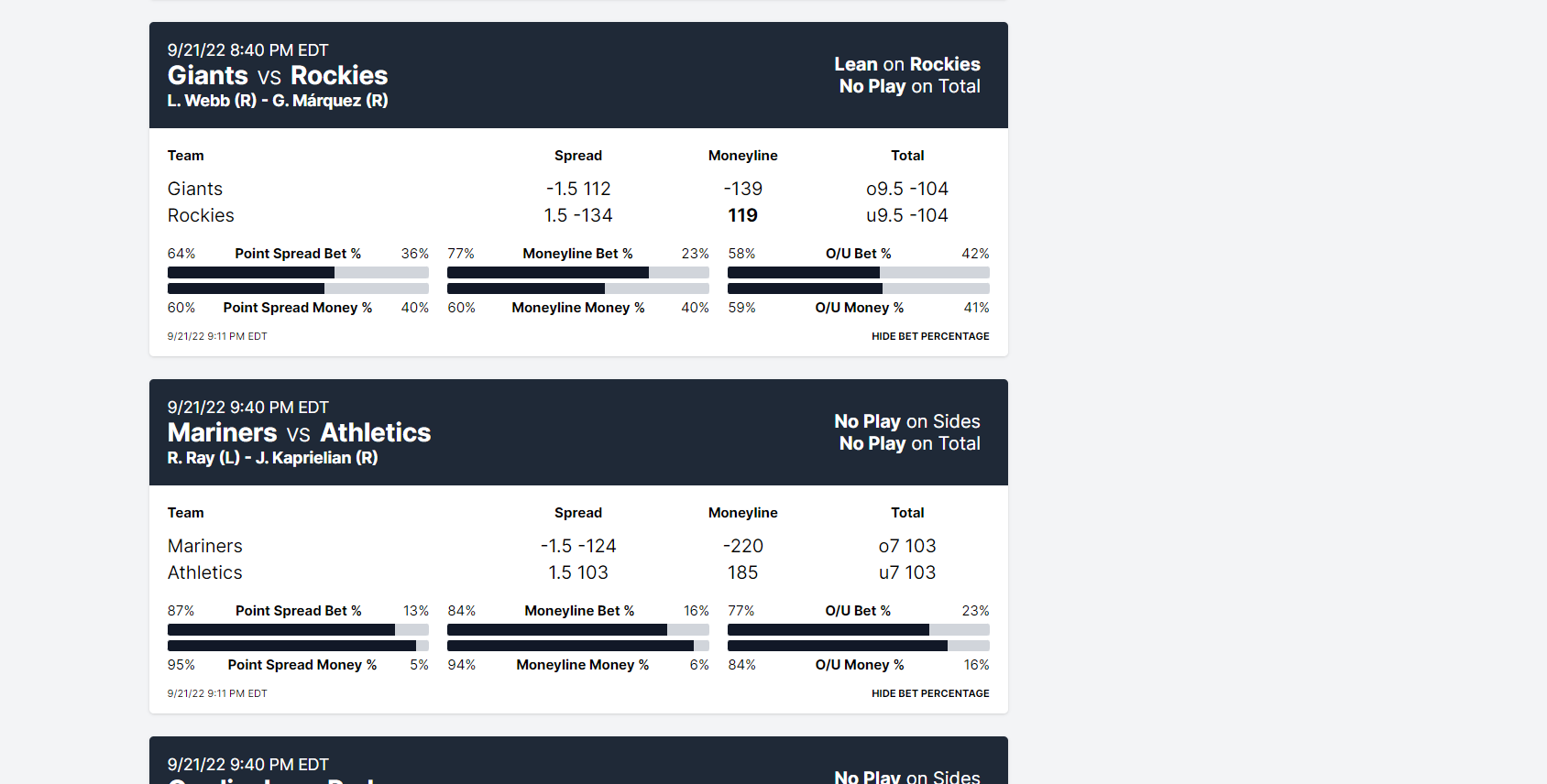Hide bet percentage for Mariners vs Athletics
The width and height of the screenshot is (1547, 784).
coord(930,693)
